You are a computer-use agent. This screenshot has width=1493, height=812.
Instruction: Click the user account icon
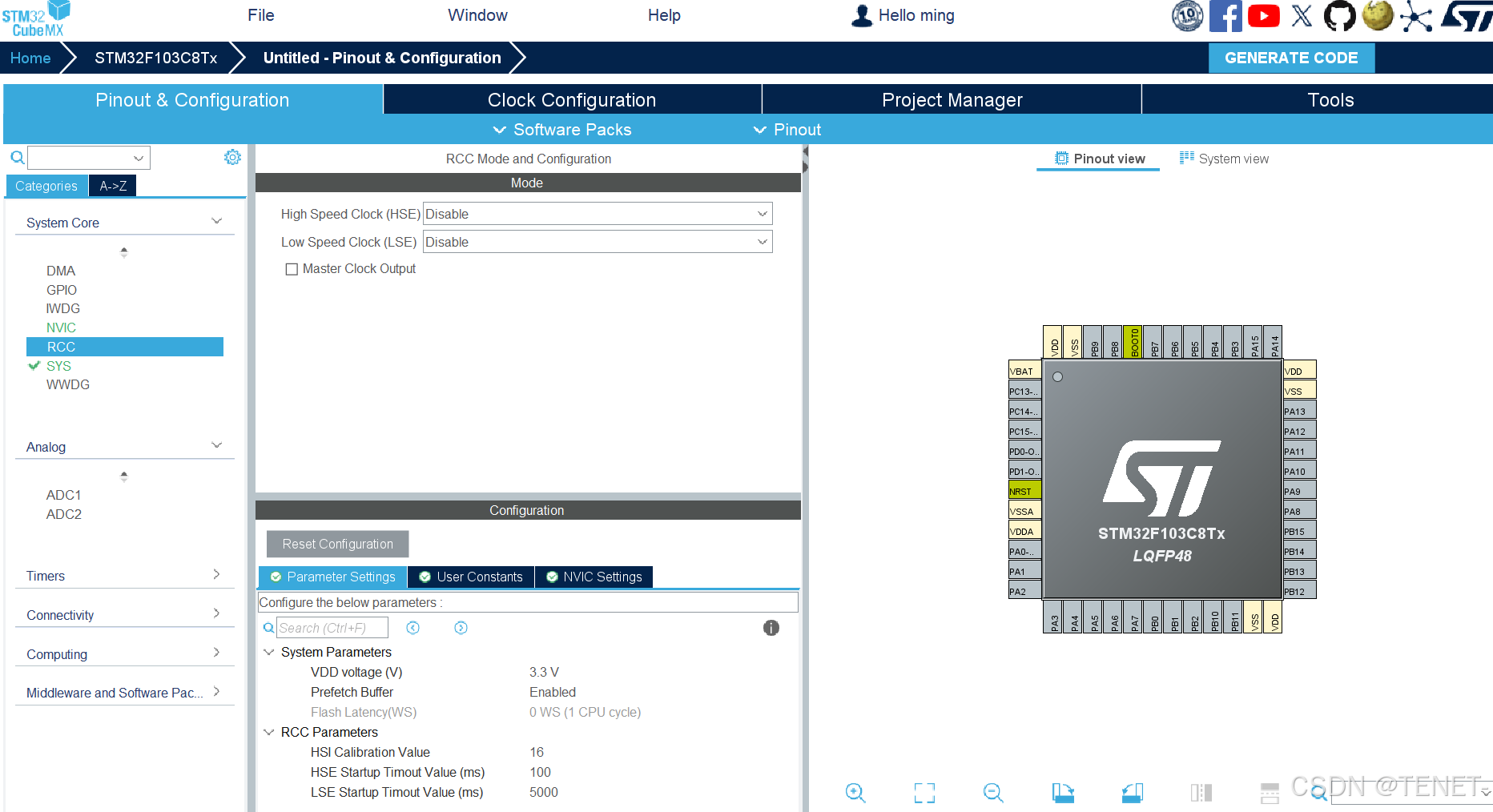(x=862, y=16)
